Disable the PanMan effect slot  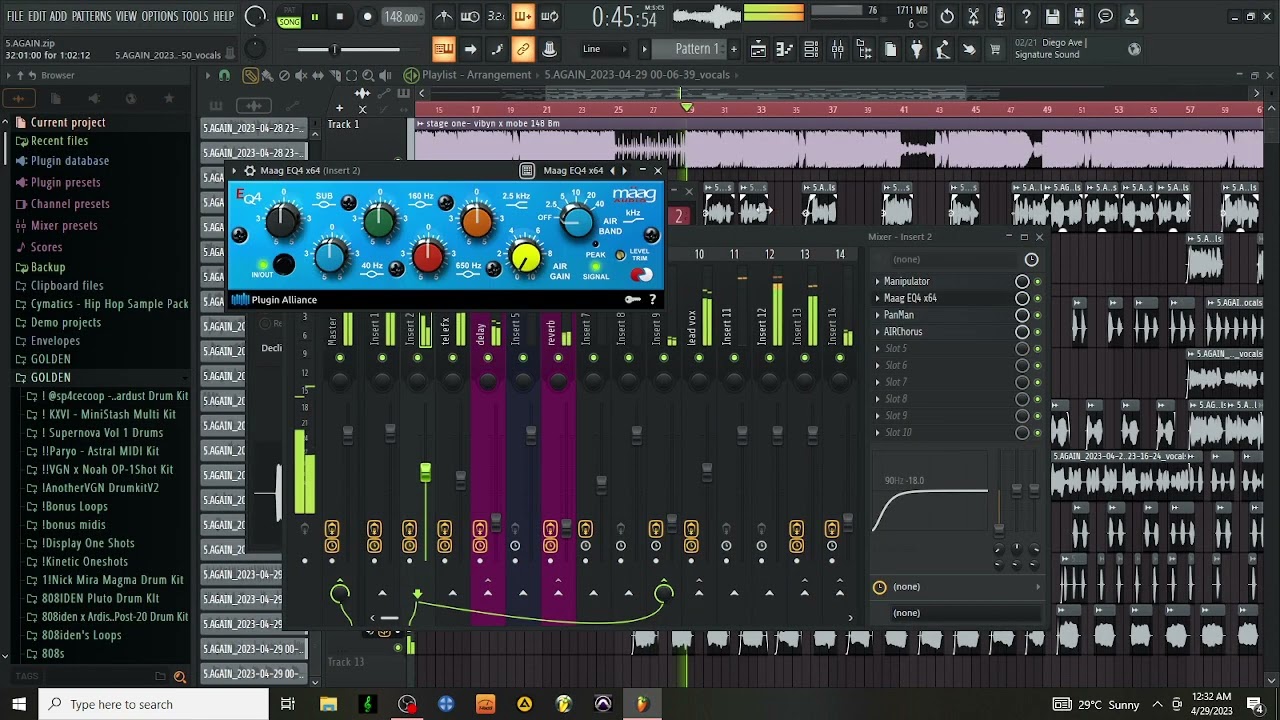coord(1037,315)
